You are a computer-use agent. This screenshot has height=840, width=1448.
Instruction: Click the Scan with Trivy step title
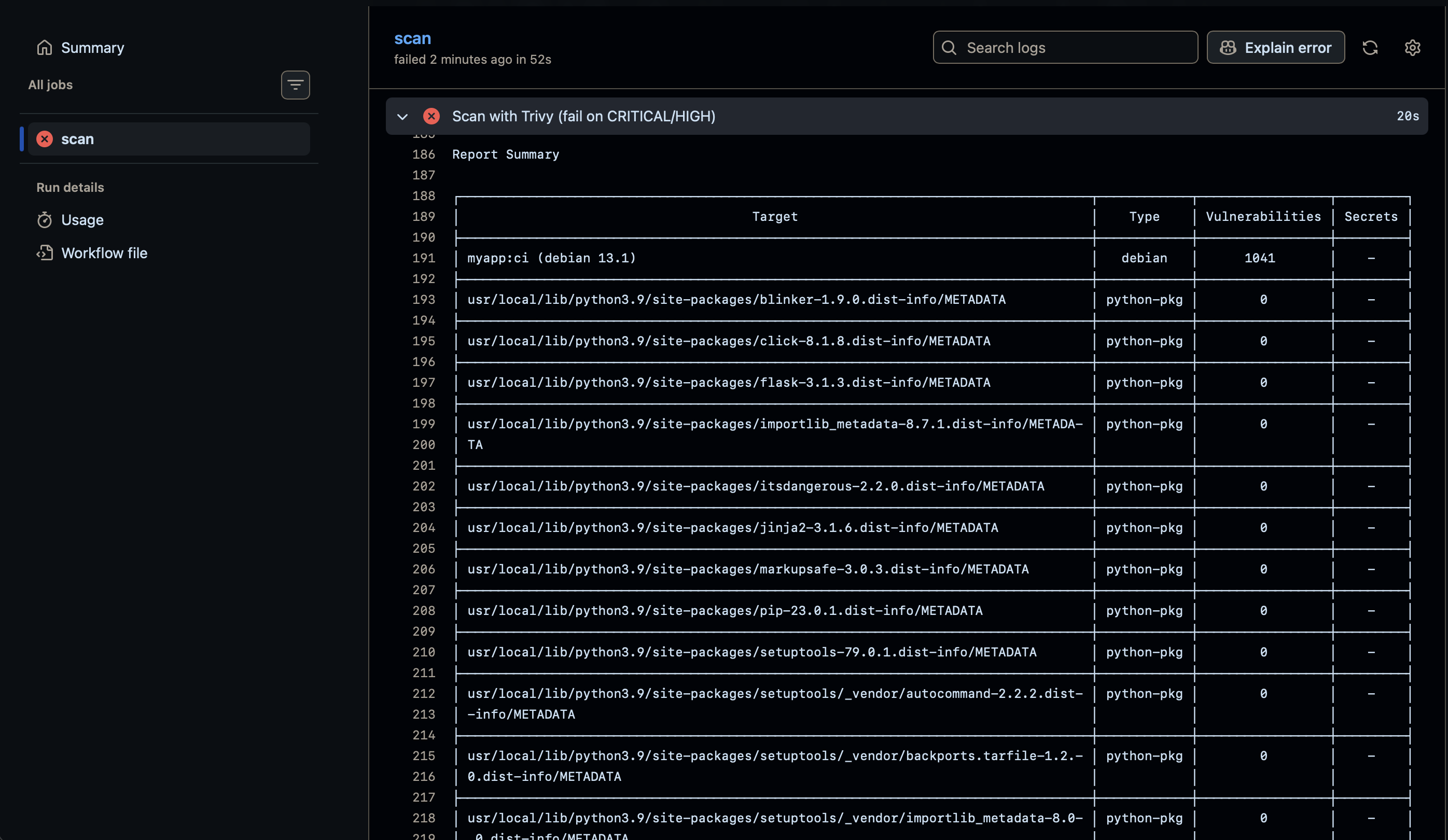[584, 117]
